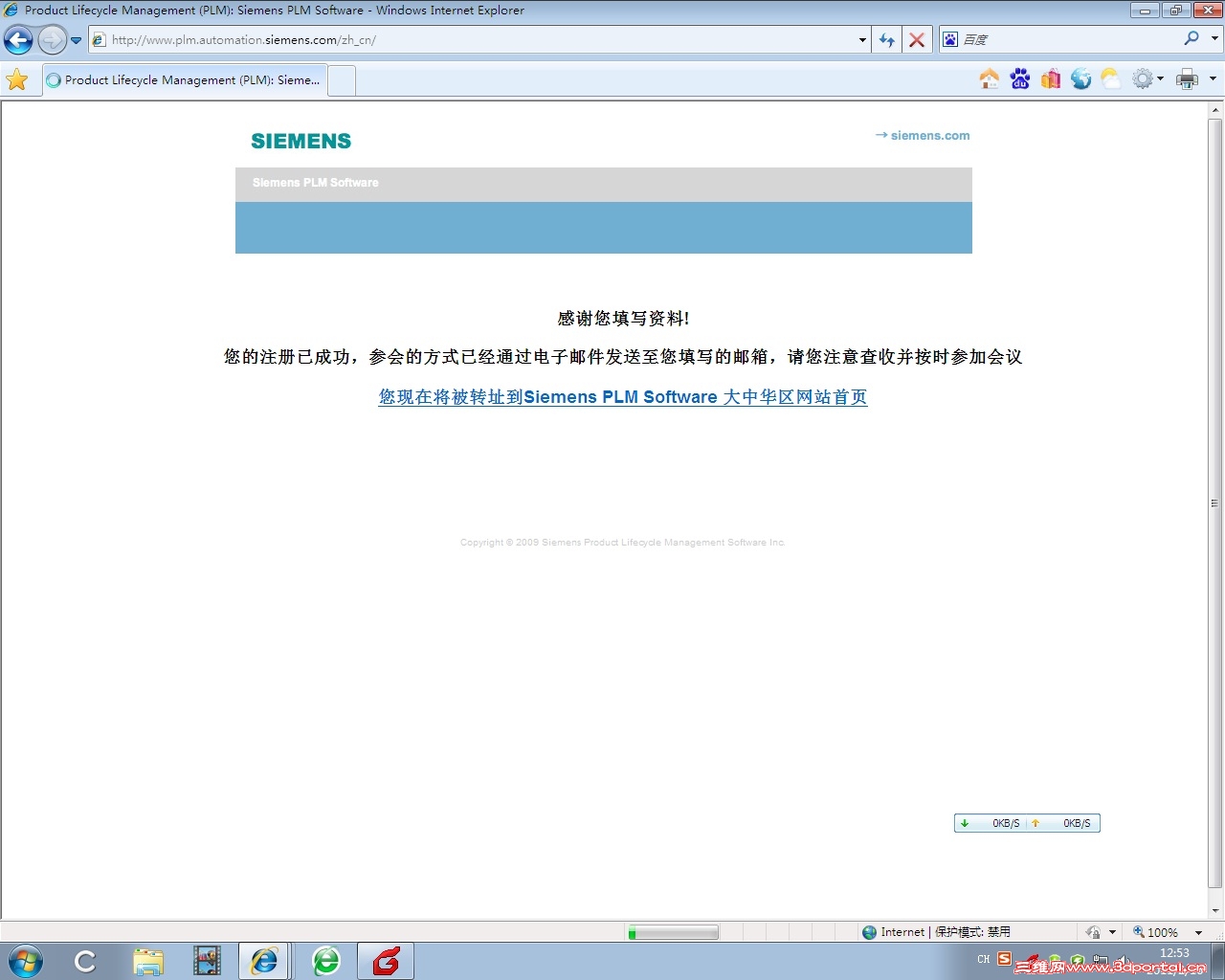Click the shopping bags toolbar icon
Viewport: 1225px width, 980px height.
tap(1051, 78)
